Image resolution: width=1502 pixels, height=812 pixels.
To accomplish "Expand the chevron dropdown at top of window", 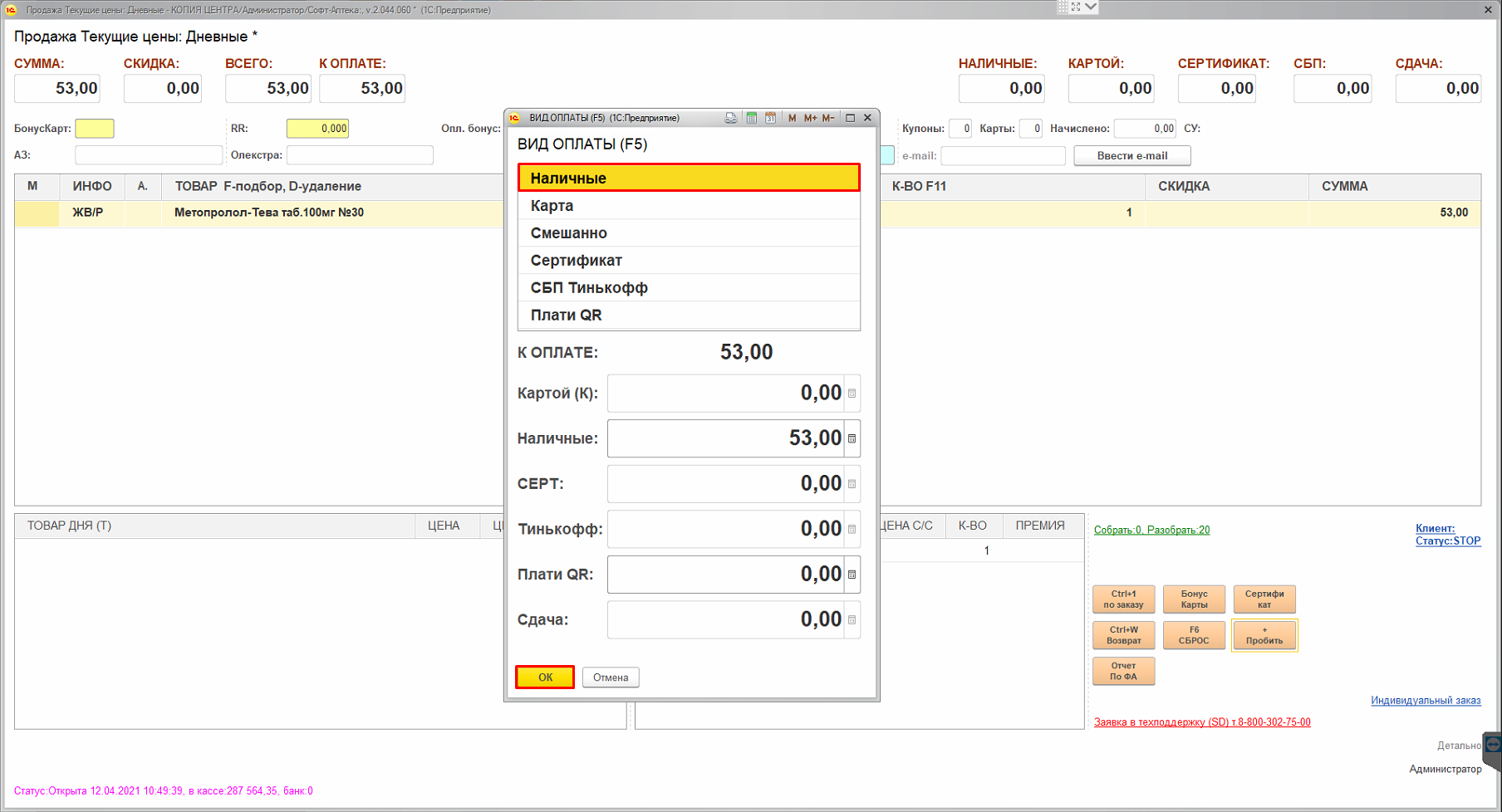I will pos(1091,7).
